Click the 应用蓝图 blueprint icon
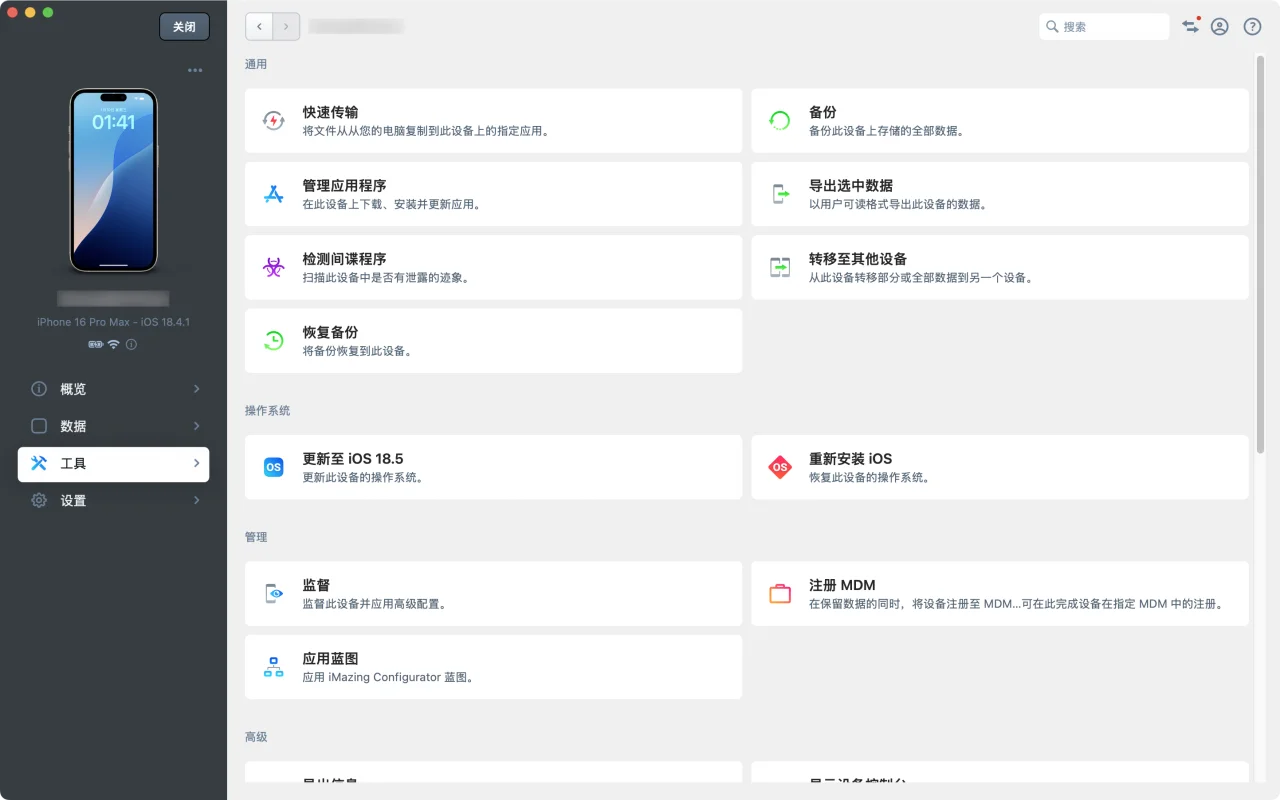This screenshot has width=1280, height=800. pyautogui.click(x=273, y=667)
